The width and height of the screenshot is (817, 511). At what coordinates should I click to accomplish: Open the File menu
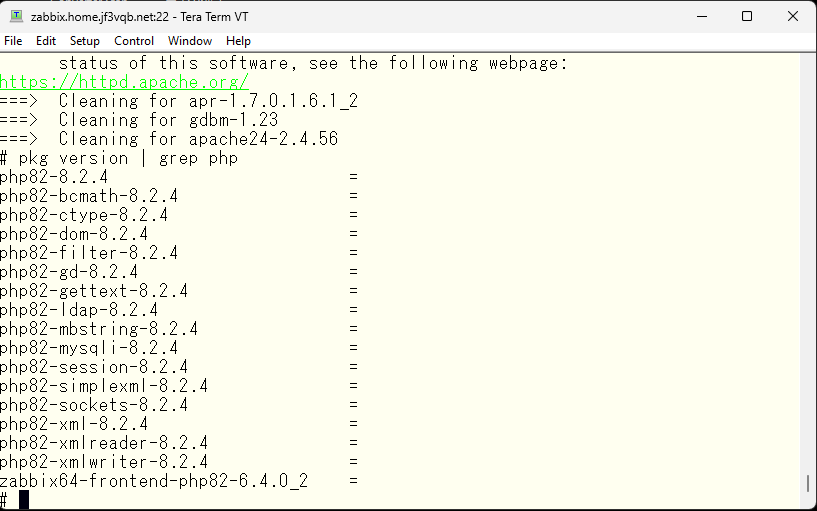(x=13, y=41)
